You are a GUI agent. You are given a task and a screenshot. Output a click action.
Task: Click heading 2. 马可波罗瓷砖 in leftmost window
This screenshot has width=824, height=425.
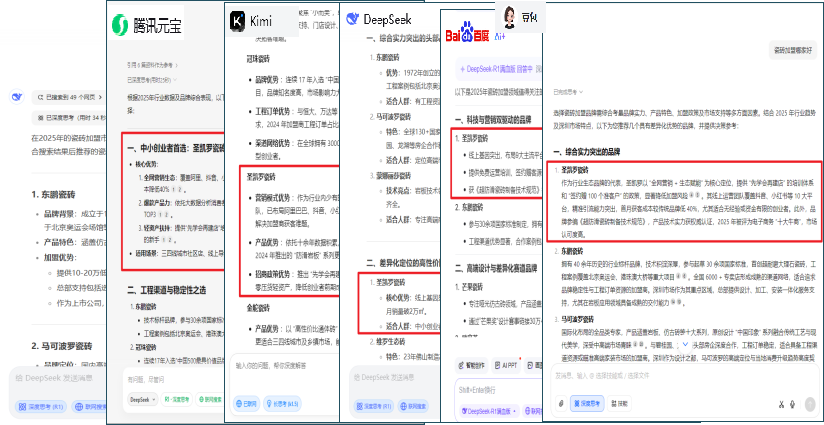64,346
